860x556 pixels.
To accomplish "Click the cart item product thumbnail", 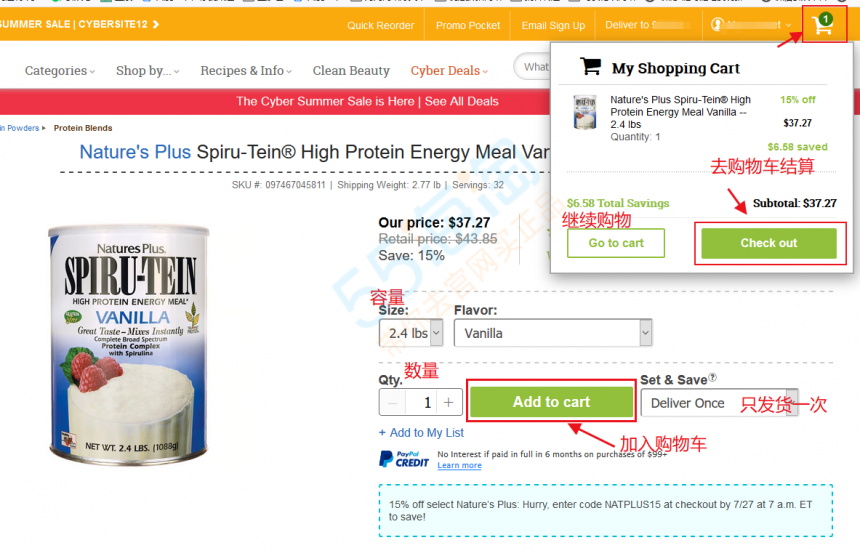I will click(x=585, y=112).
